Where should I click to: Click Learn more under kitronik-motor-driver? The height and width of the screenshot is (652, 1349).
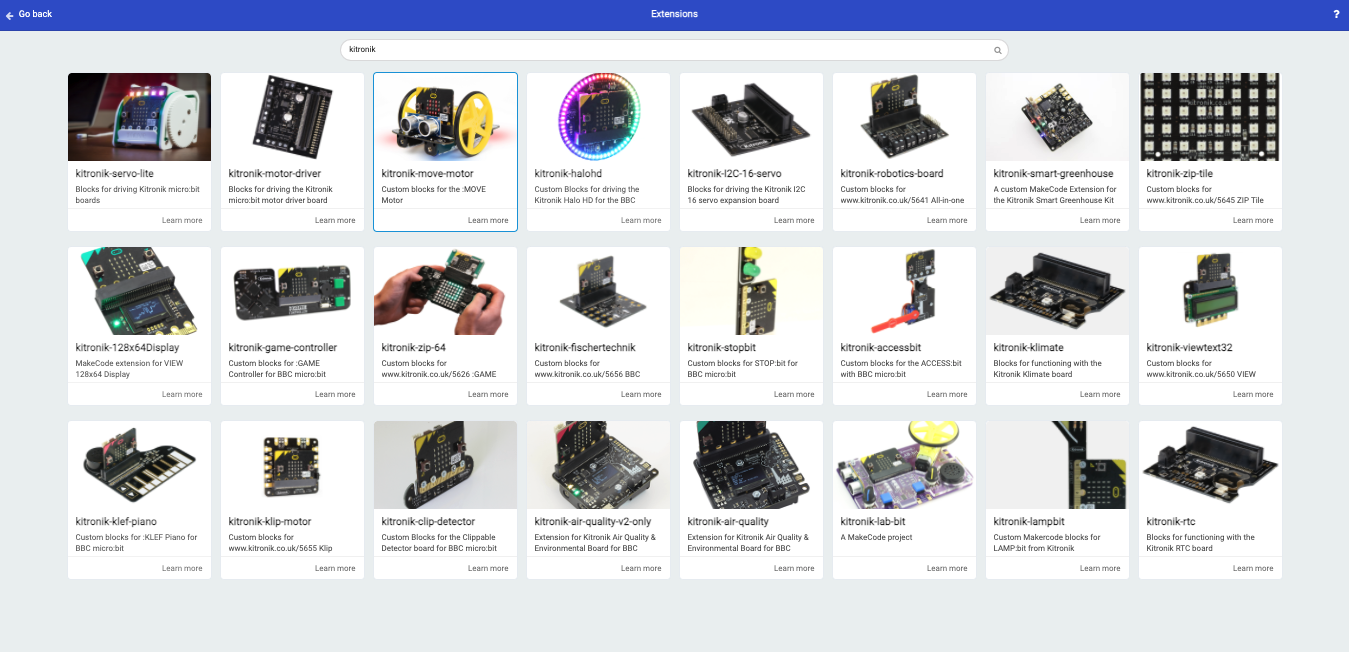[335, 220]
